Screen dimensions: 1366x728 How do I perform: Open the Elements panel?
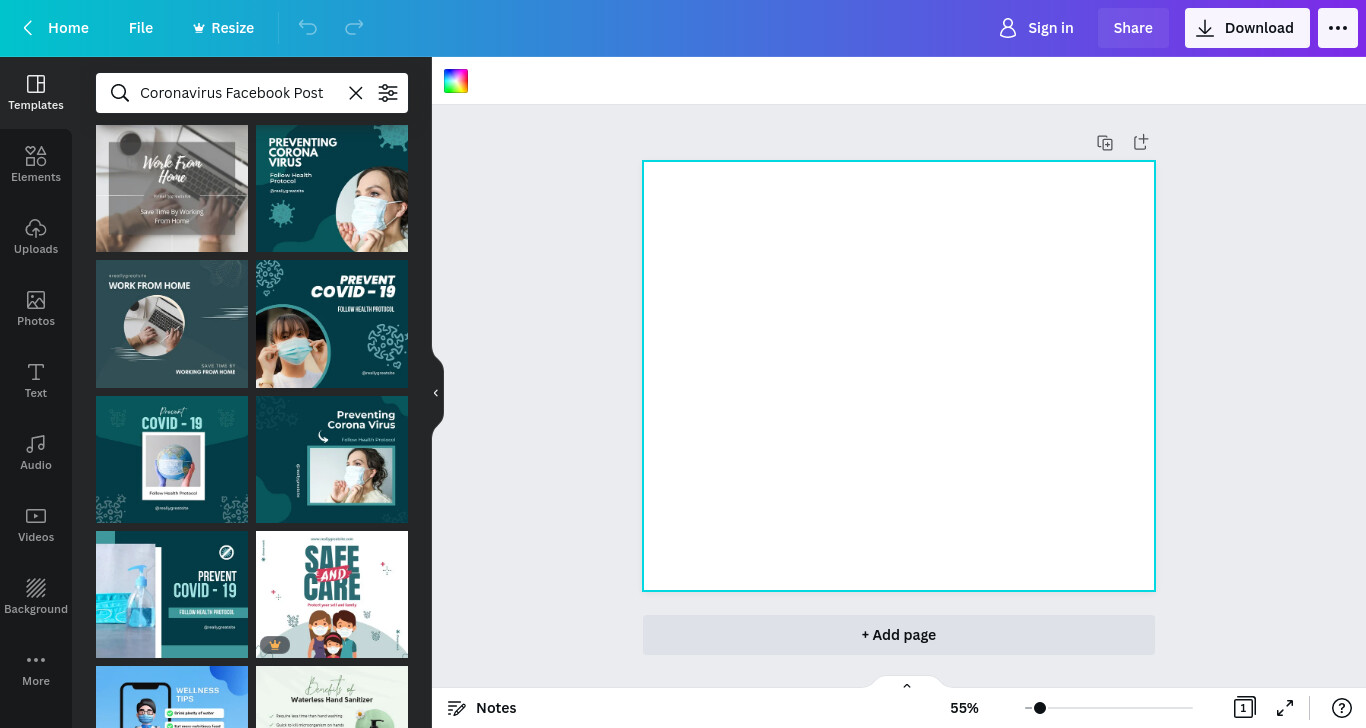(36, 165)
